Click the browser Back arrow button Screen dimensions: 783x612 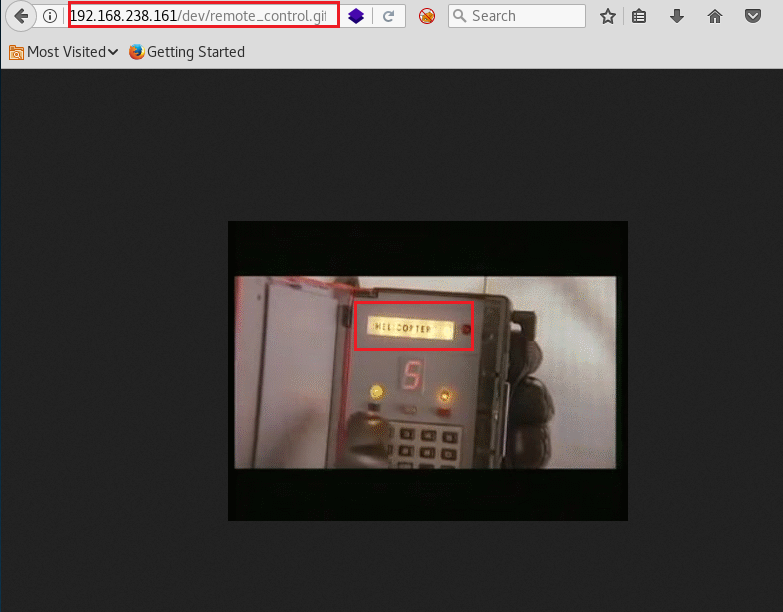20,16
